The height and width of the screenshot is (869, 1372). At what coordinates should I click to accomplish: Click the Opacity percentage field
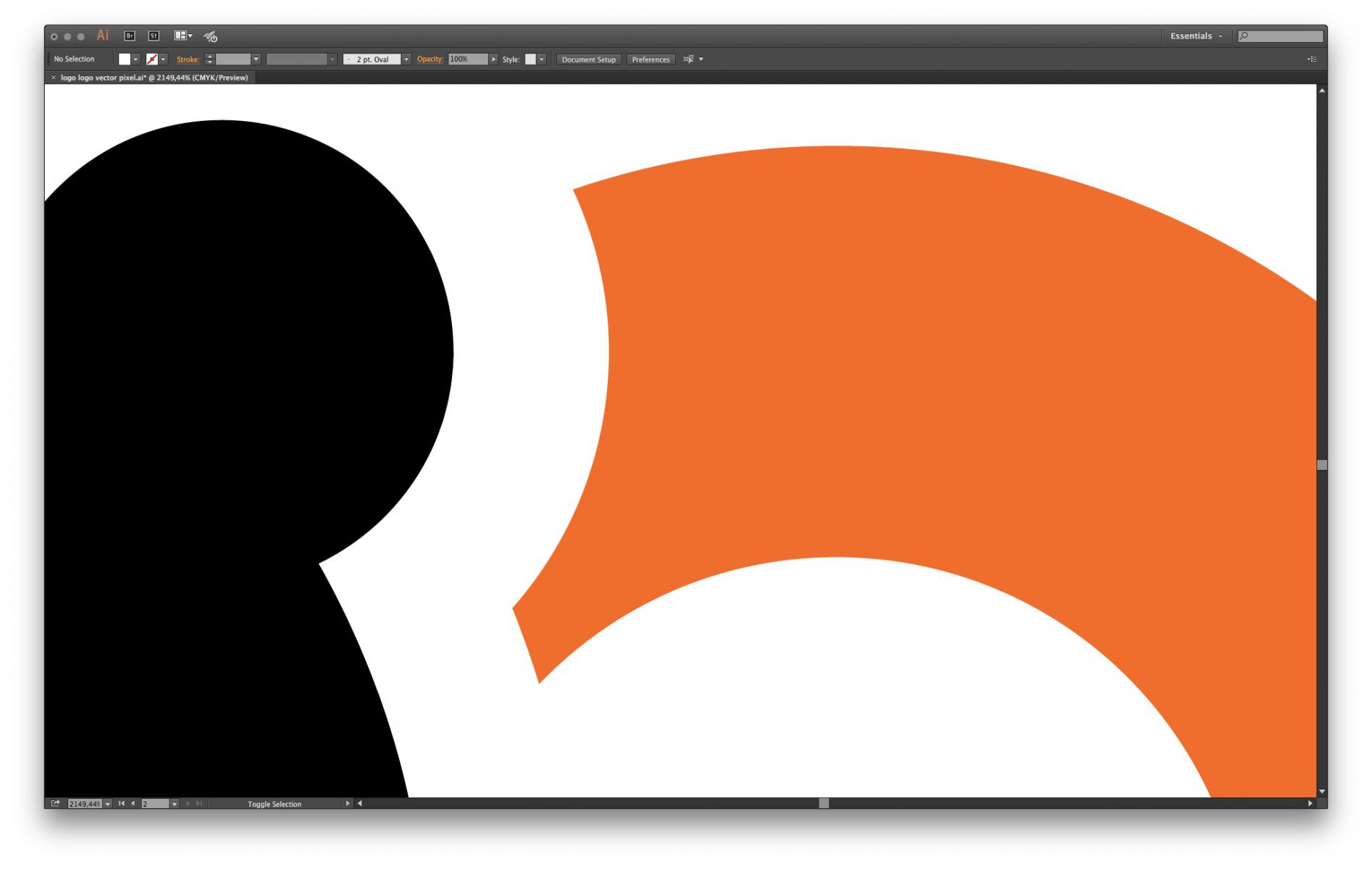point(467,59)
